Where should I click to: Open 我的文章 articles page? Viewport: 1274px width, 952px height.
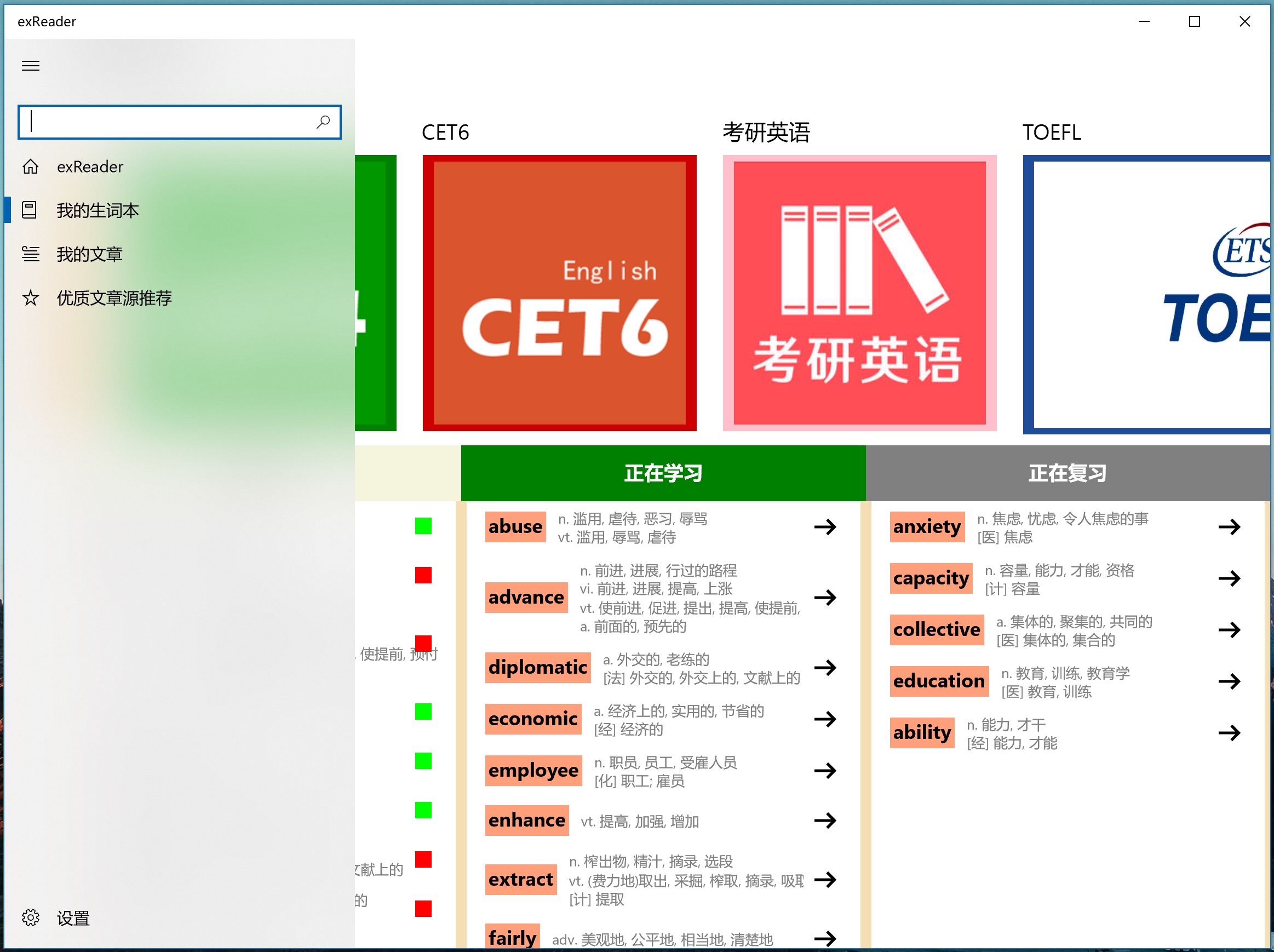[x=89, y=254]
